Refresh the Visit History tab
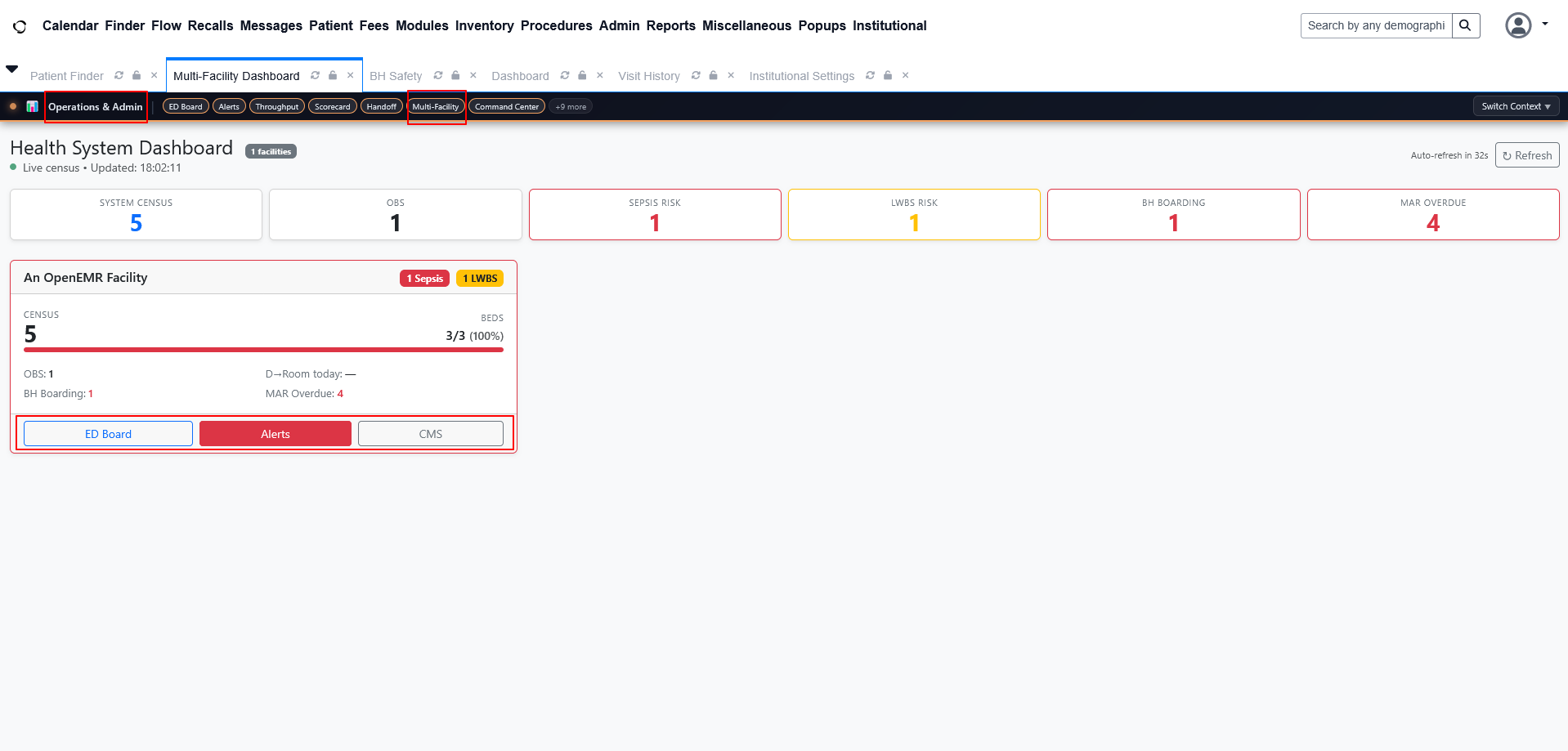 click(696, 75)
